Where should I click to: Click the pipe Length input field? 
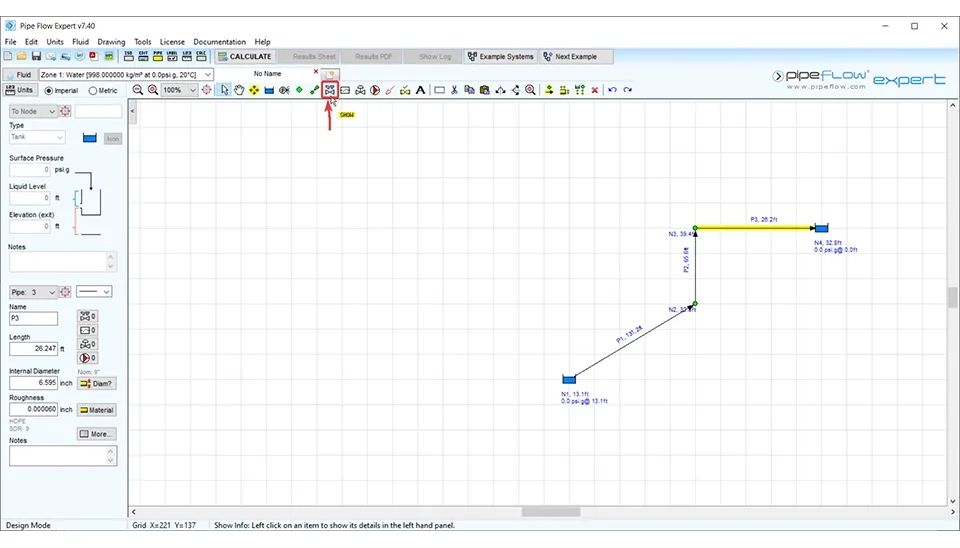[x=33, y=349]
